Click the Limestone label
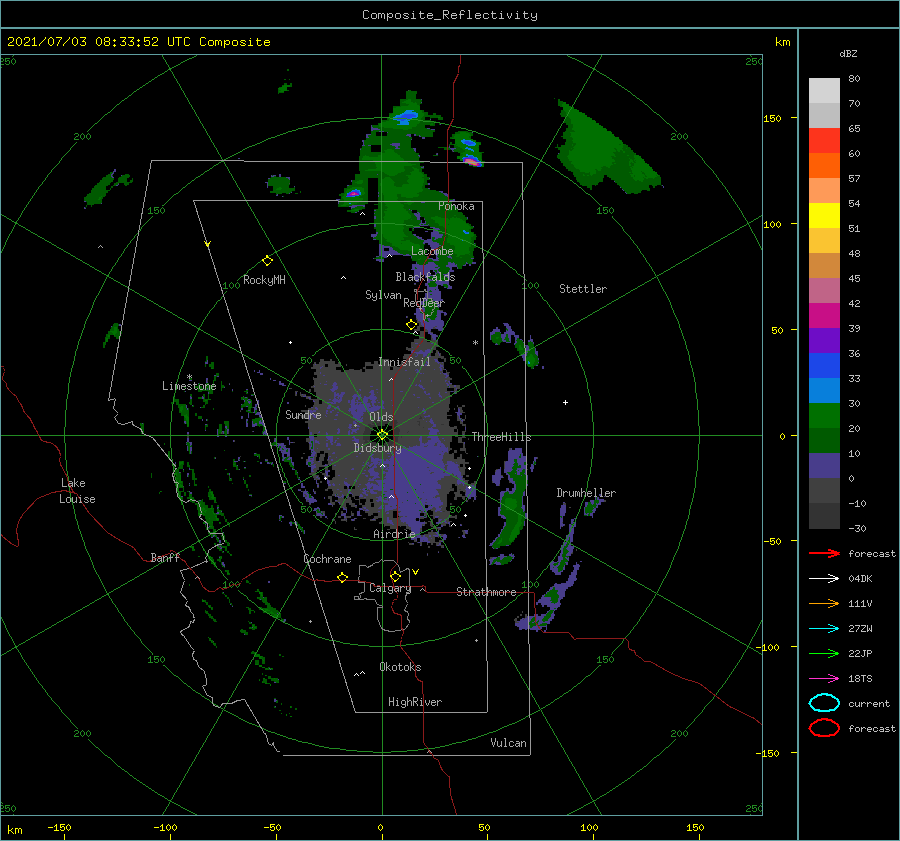This screenshot has width=900, height=841. pos(189,386)
